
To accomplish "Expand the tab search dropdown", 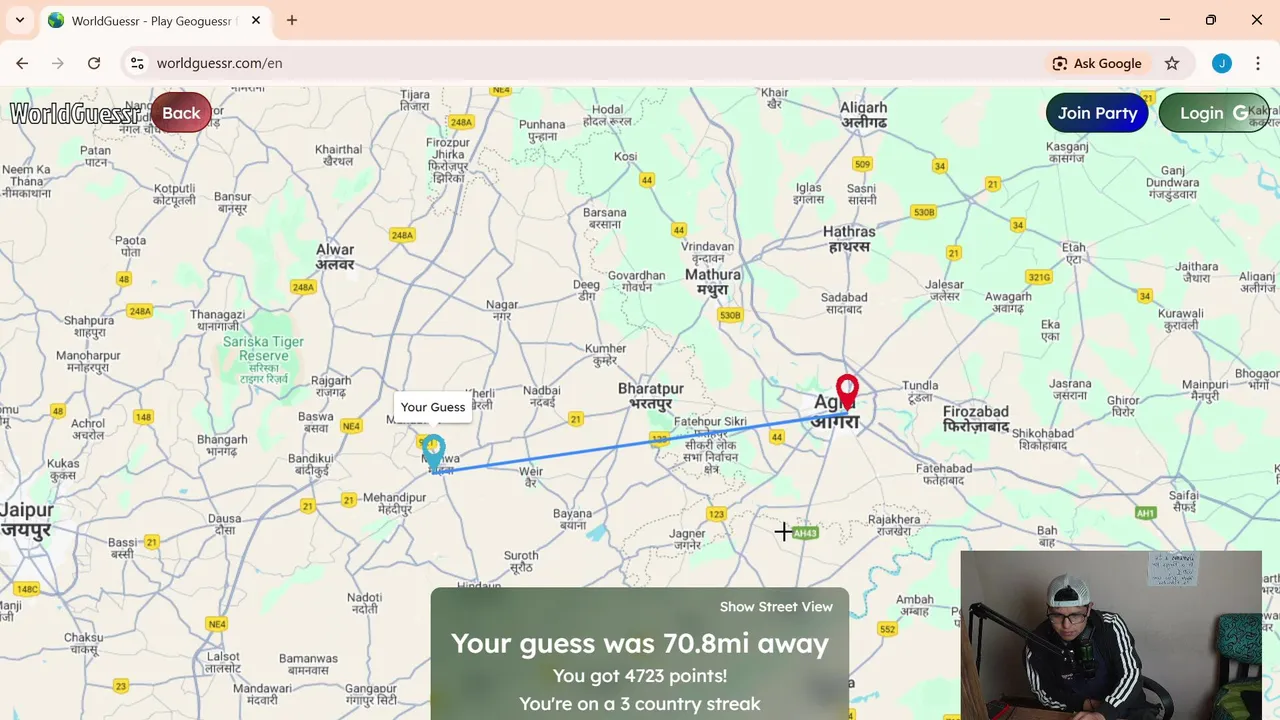I will pyautogui.click(x=20, y=20).
